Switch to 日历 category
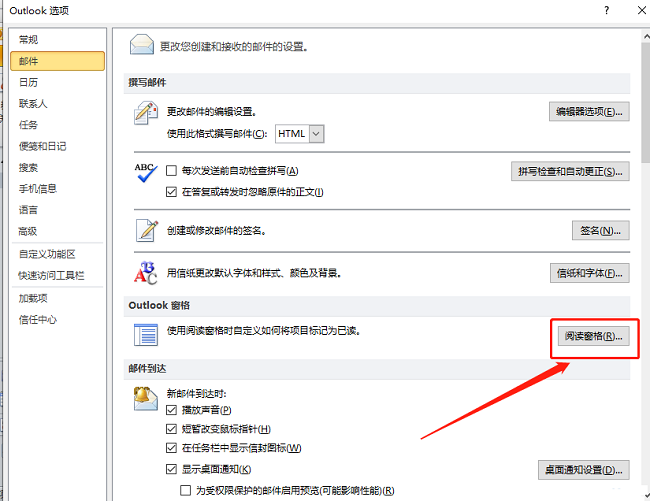Viewport: 650px width, 501px height. [x=57, y=82]
